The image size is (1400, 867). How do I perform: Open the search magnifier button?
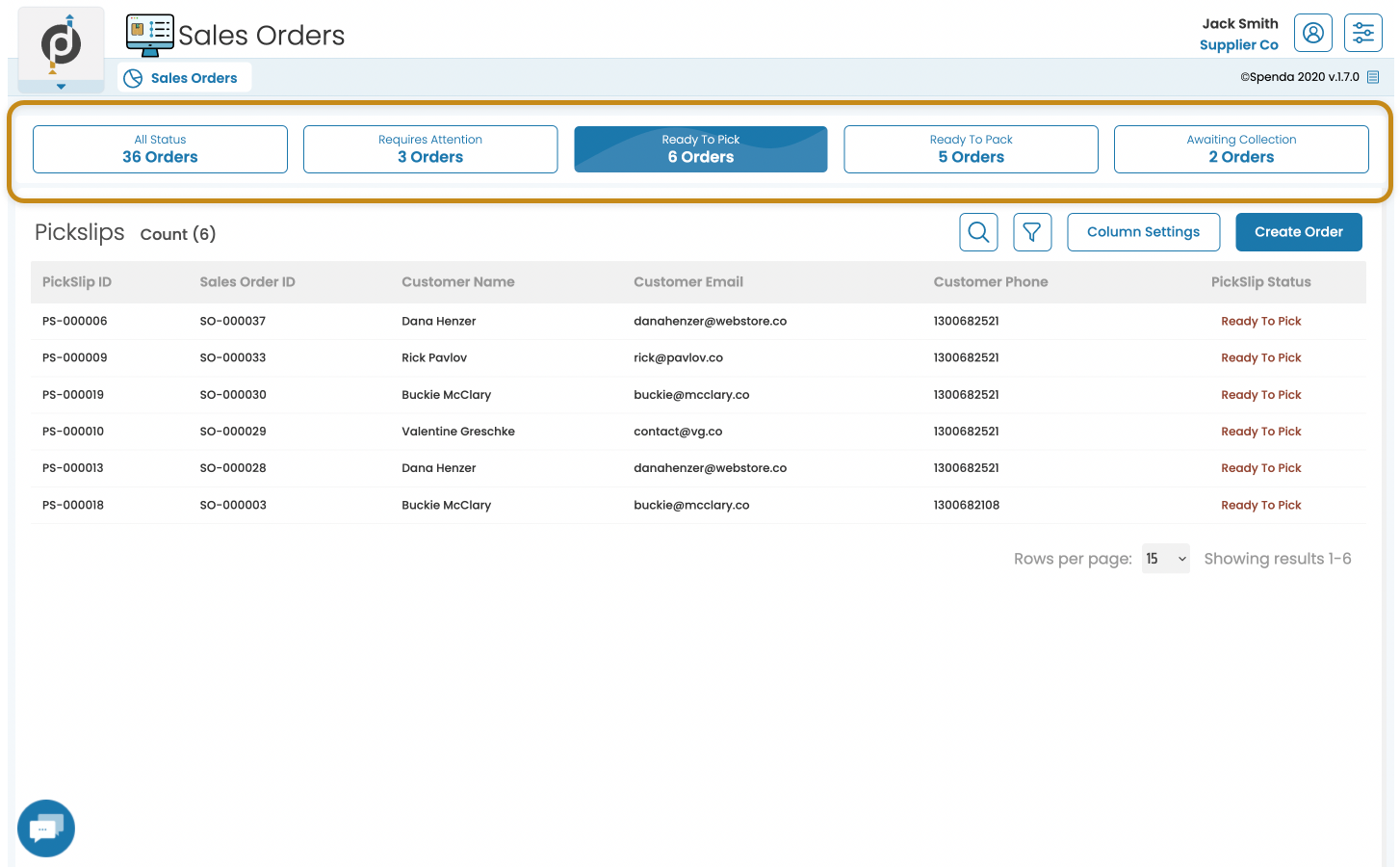tap(978, 232)
